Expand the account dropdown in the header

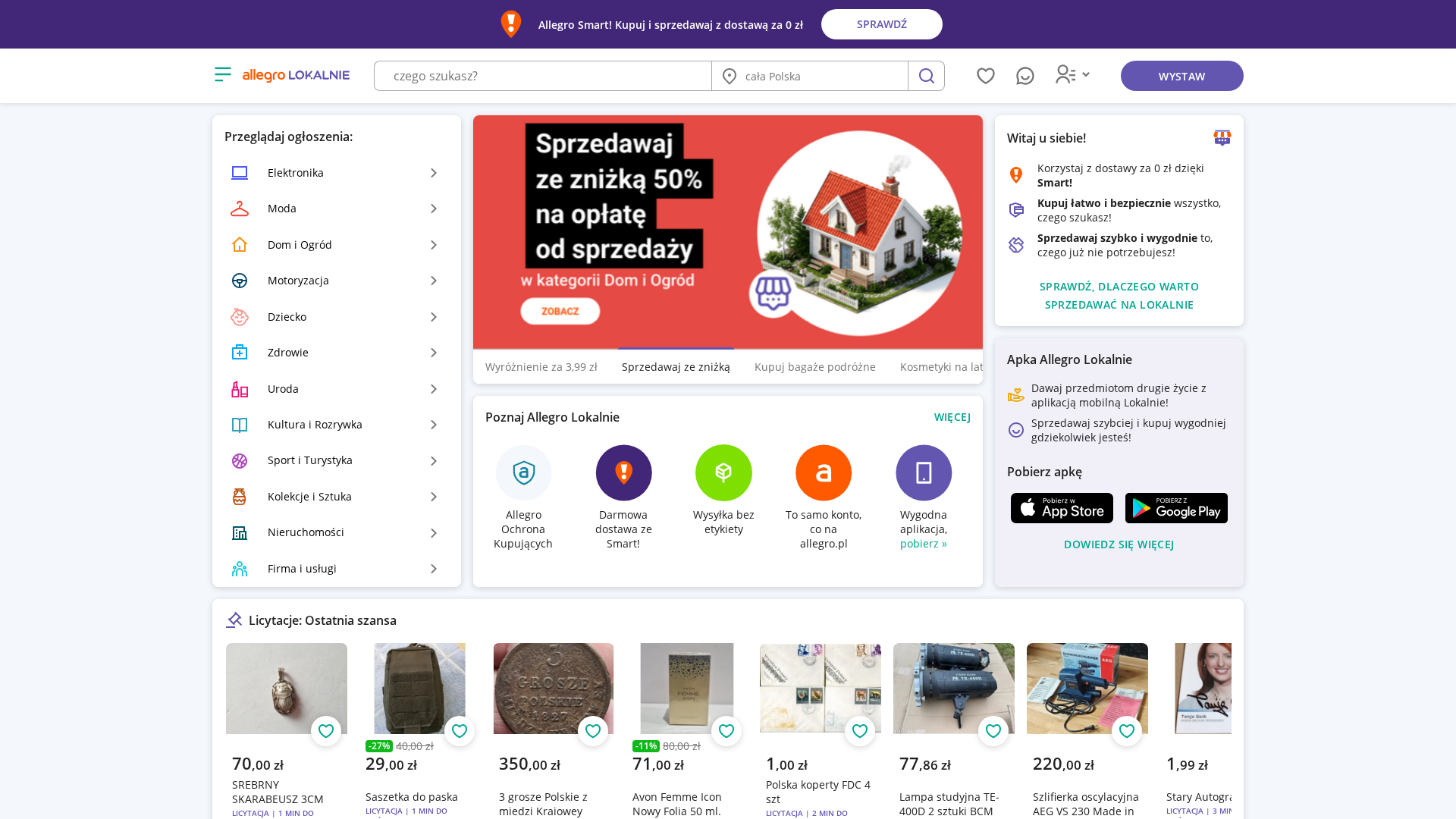coord(1072,74)
